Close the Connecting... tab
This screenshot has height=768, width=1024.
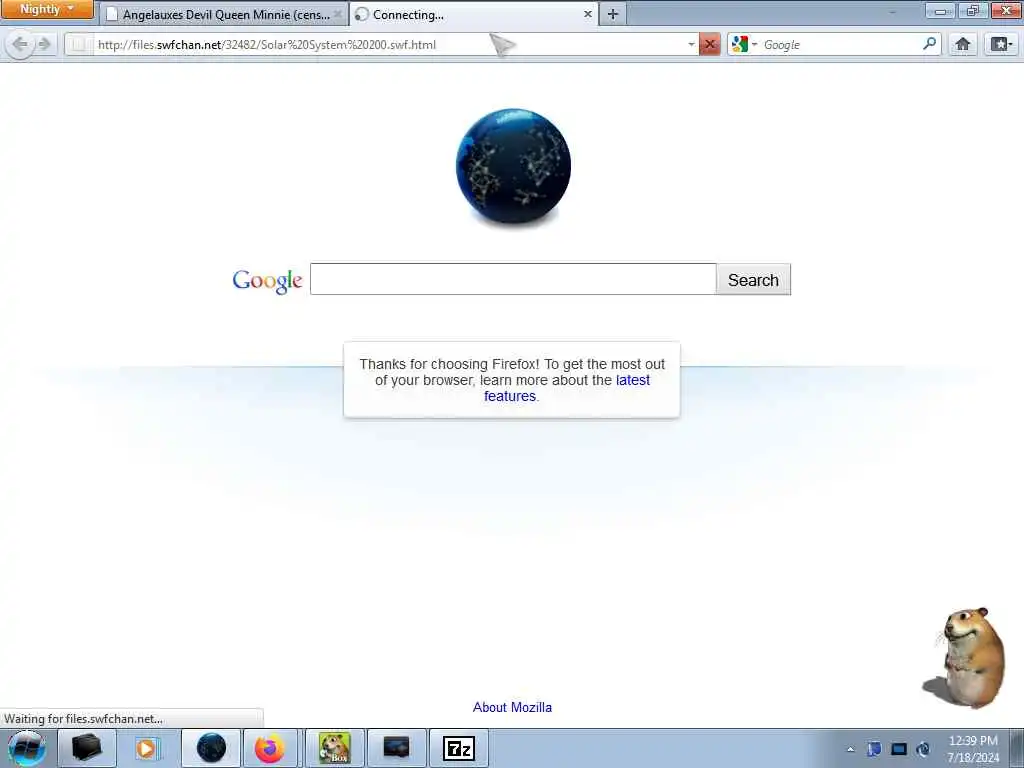[x=587, y=14]
